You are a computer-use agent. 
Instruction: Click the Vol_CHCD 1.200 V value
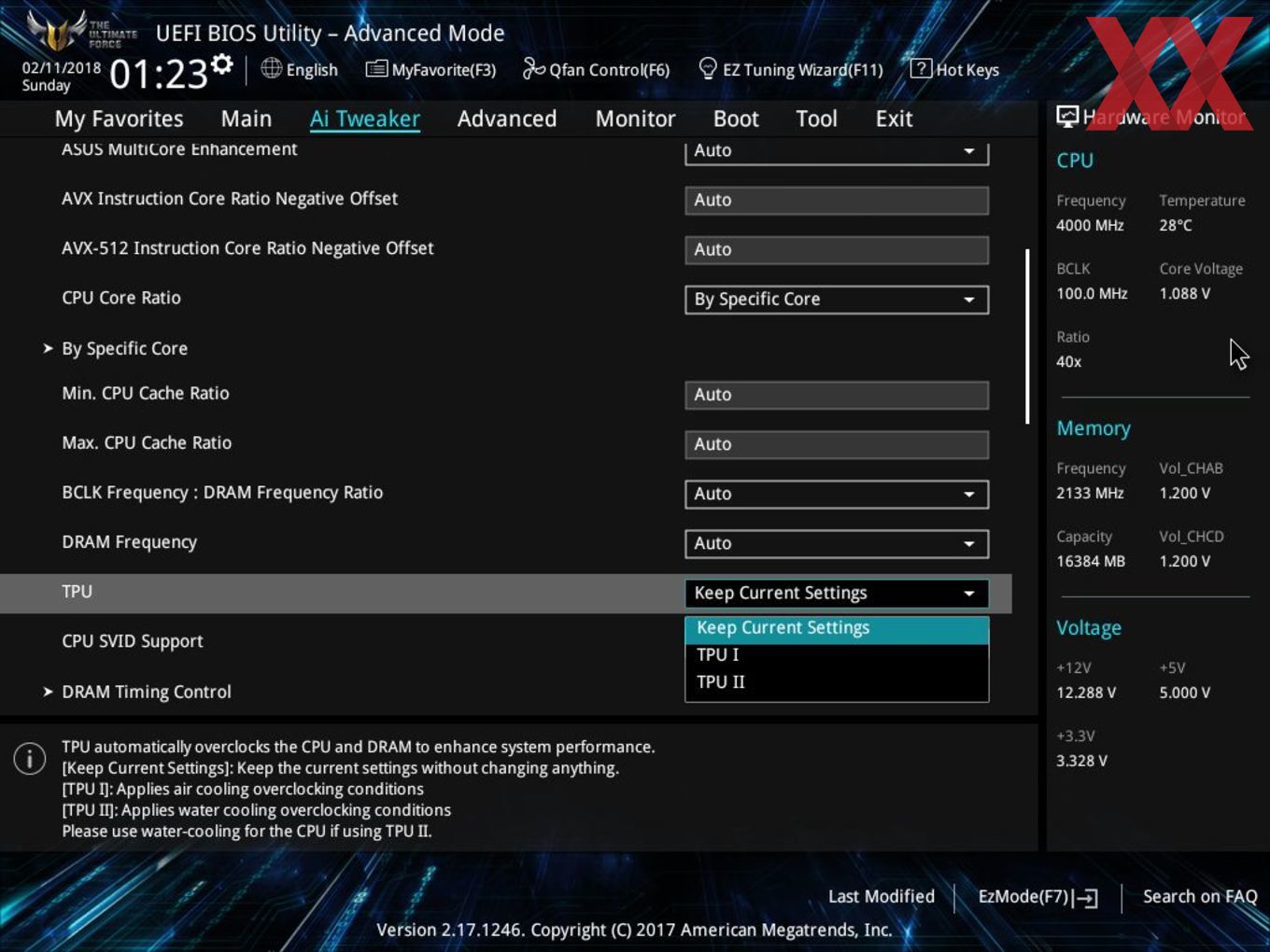[1185, 561]
